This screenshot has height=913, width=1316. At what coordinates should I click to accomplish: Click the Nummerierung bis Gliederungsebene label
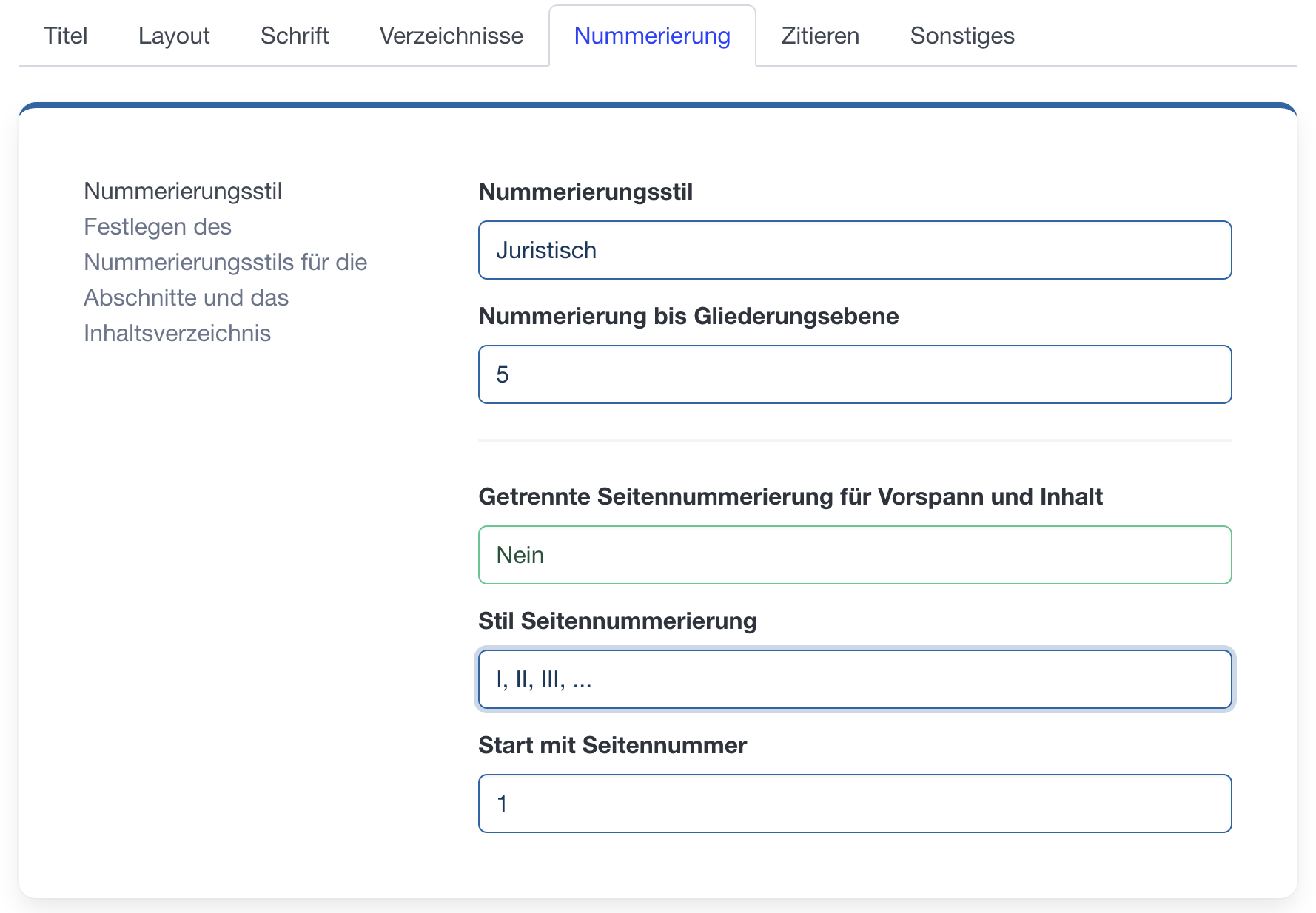click(x=688, y=316)
